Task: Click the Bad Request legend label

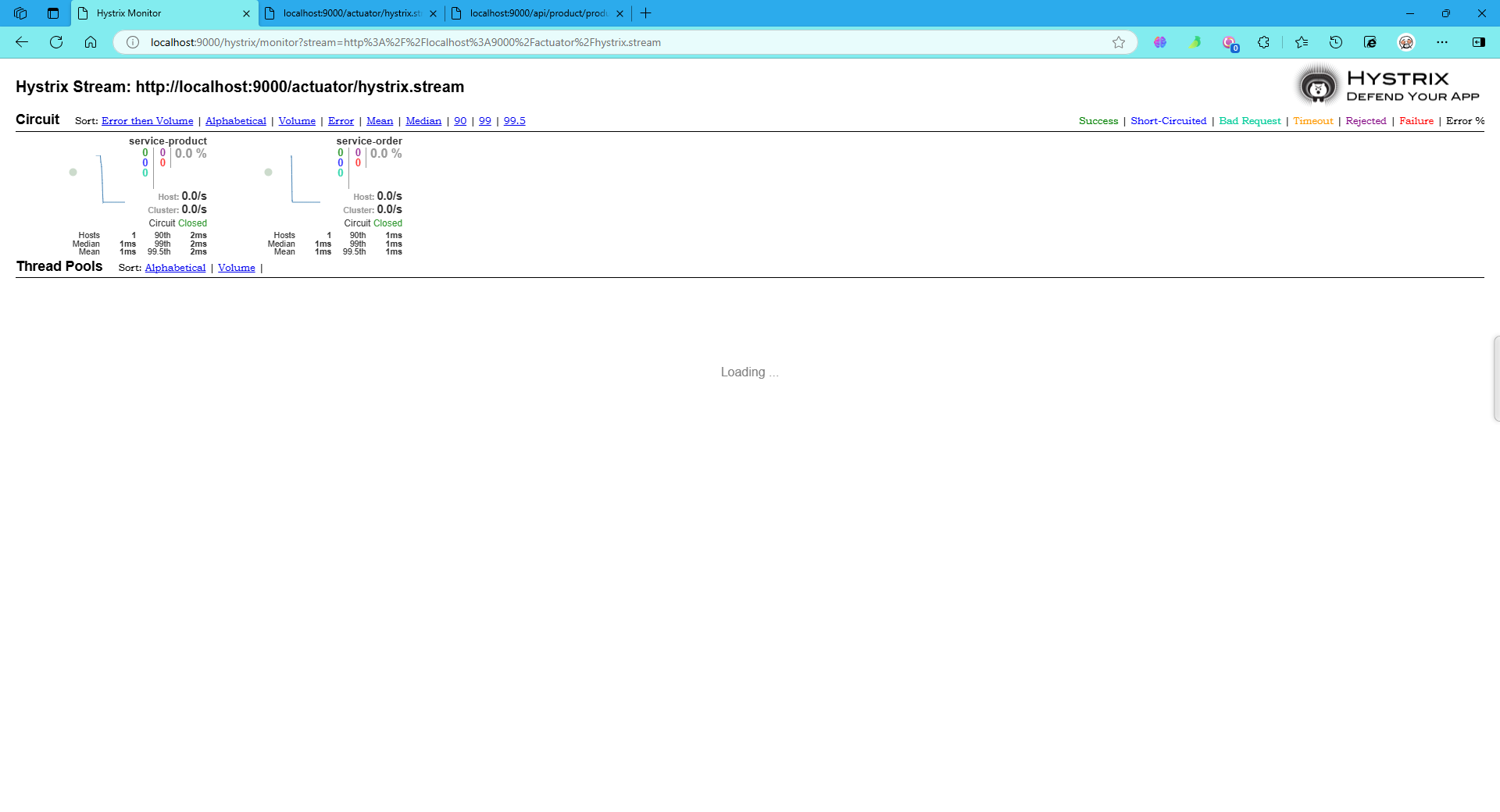Action: coord(1250,121)
